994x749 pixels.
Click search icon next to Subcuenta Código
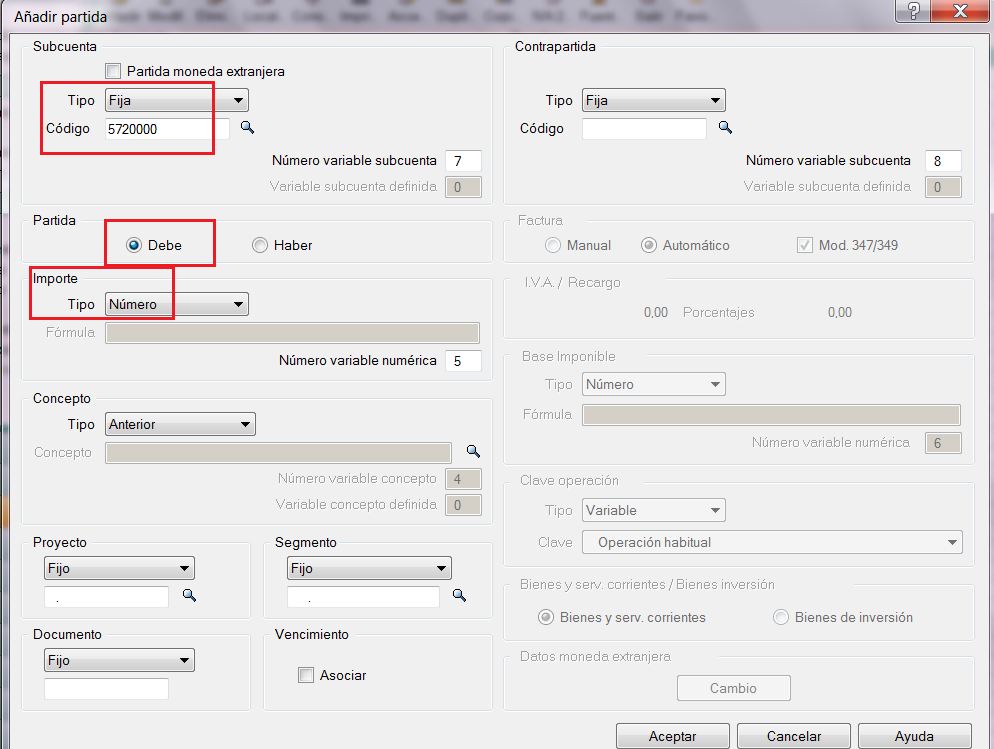246,128
